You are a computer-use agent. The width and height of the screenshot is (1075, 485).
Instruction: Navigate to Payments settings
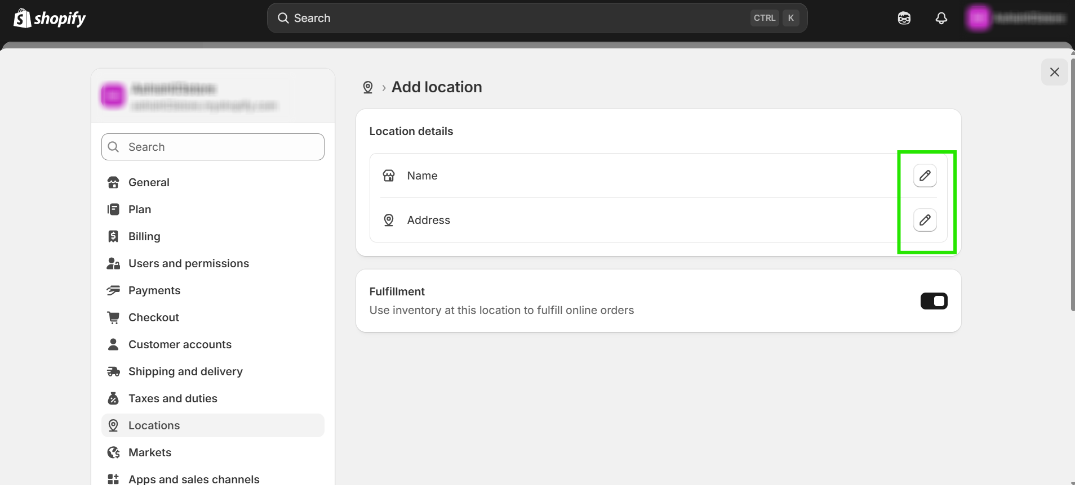click(154, 290)
